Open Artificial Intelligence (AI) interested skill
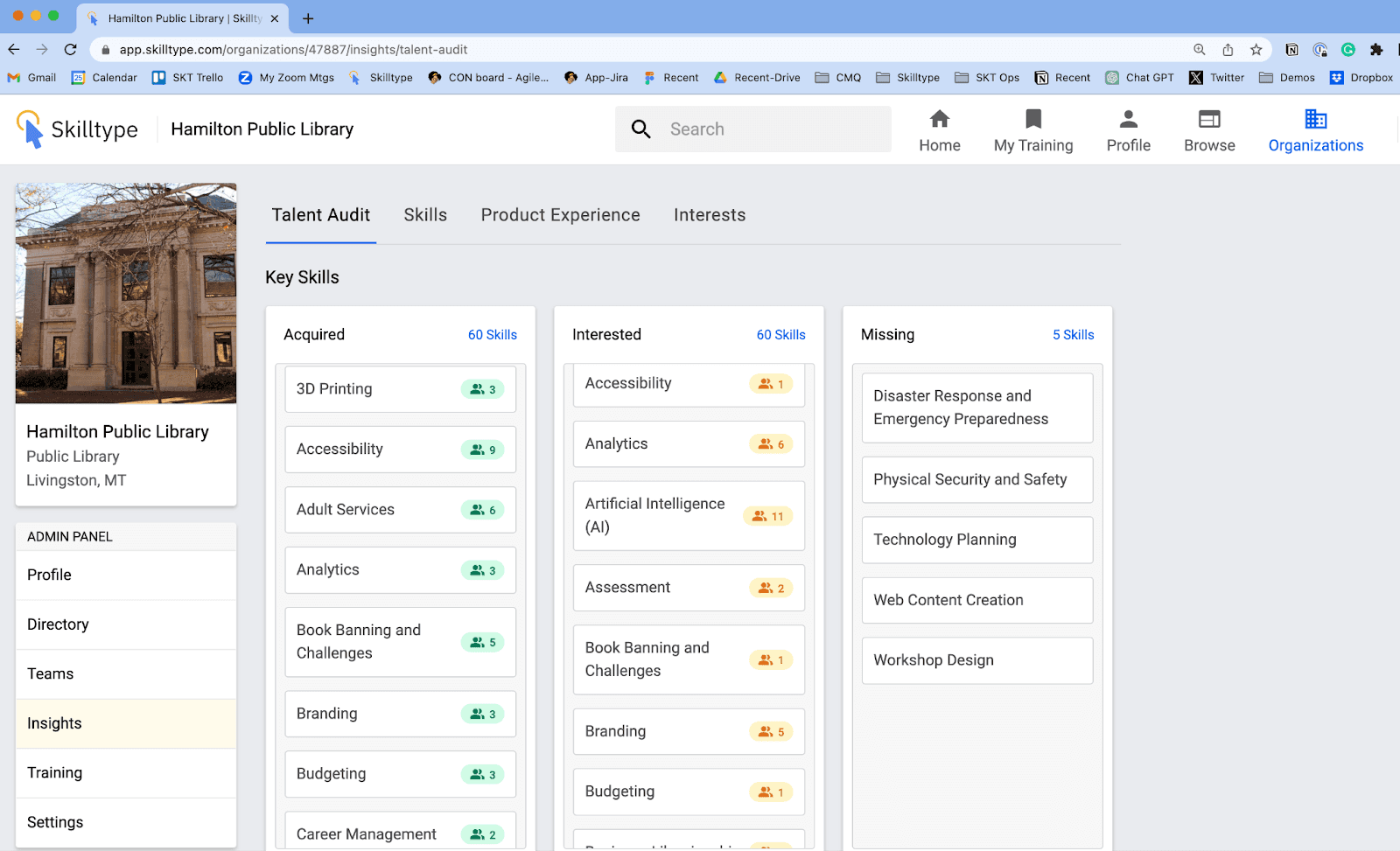 [x=689, y=516]
